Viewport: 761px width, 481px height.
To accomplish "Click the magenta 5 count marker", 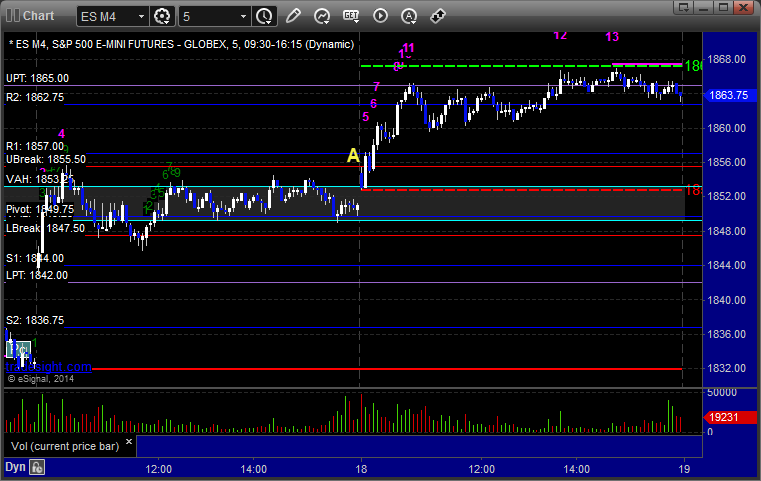I will point(365,116).
